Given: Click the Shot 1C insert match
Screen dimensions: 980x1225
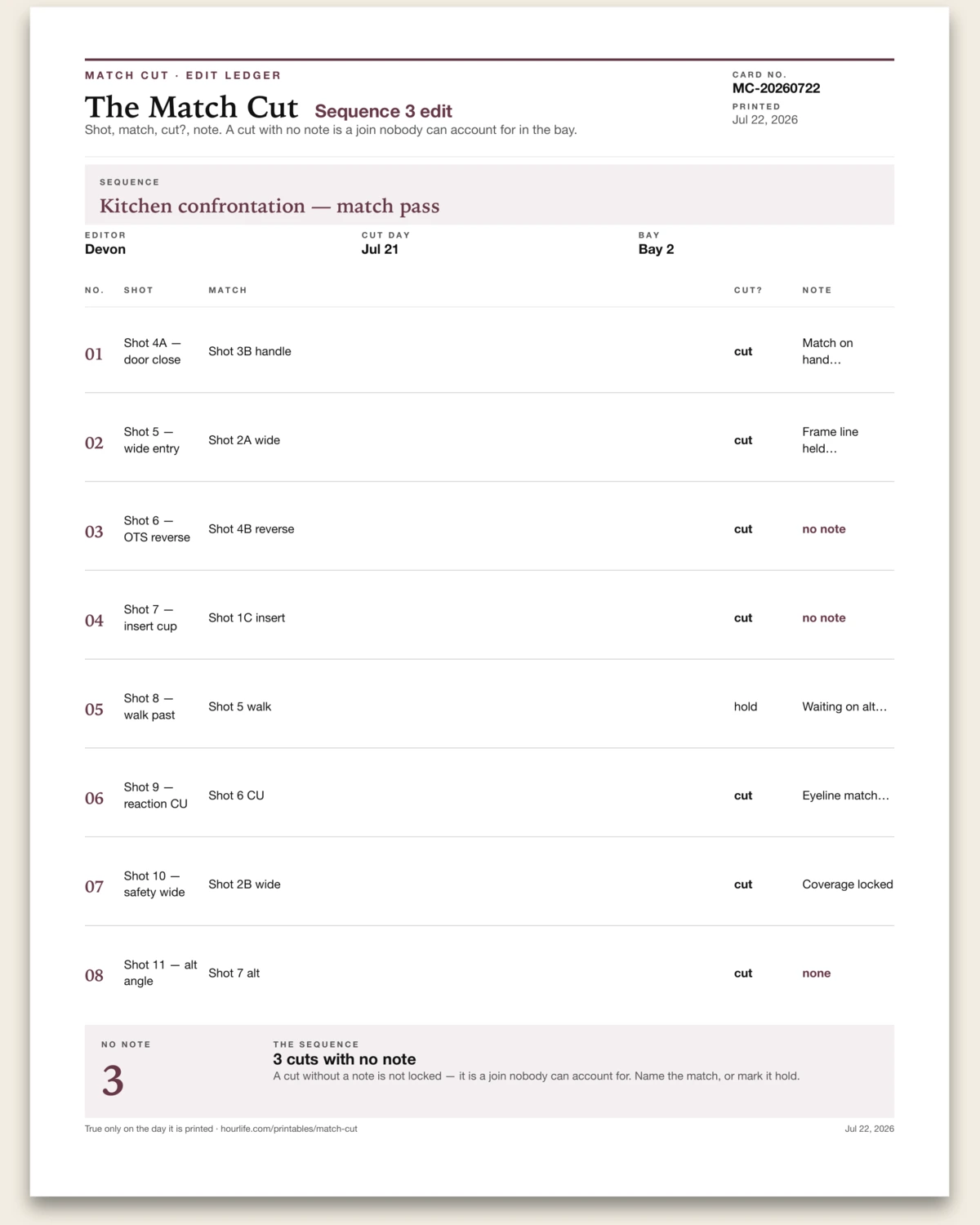Looking at the screenshot, I should 247,618.
